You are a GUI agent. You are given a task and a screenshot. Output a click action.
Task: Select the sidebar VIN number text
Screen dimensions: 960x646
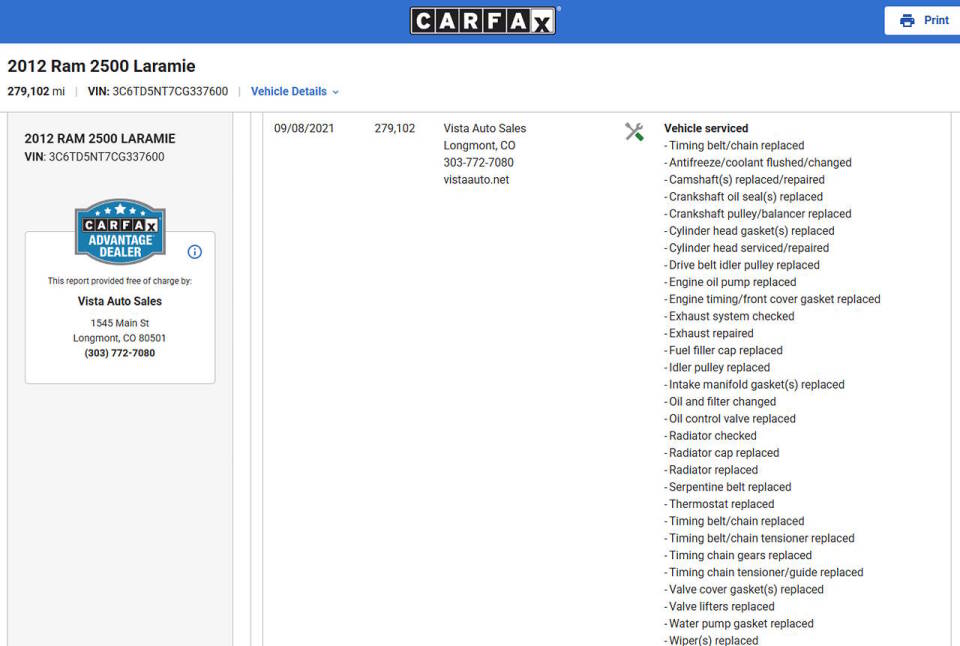pyautogui.click(x=107, y=157)
